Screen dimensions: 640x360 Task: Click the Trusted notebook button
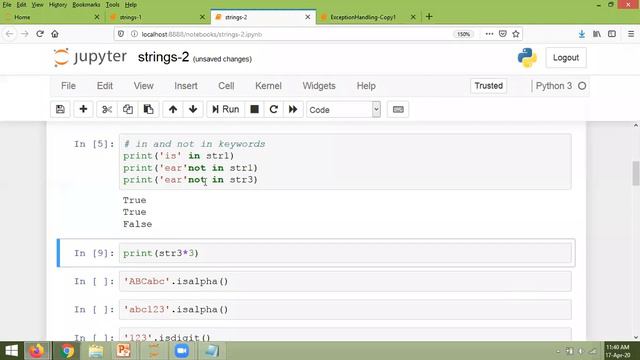489,86
